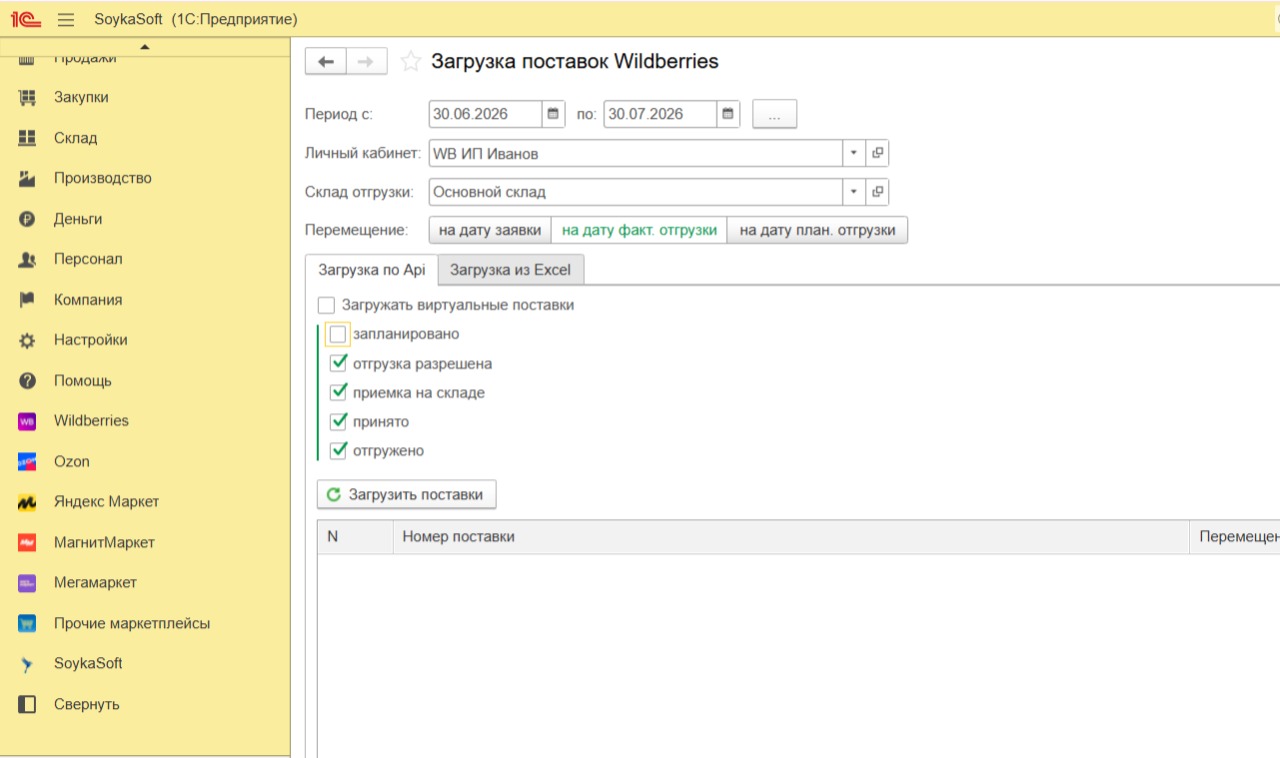Click the Деньги coin icon
This screenshot has height=758, width=1280.
point(27,219)
